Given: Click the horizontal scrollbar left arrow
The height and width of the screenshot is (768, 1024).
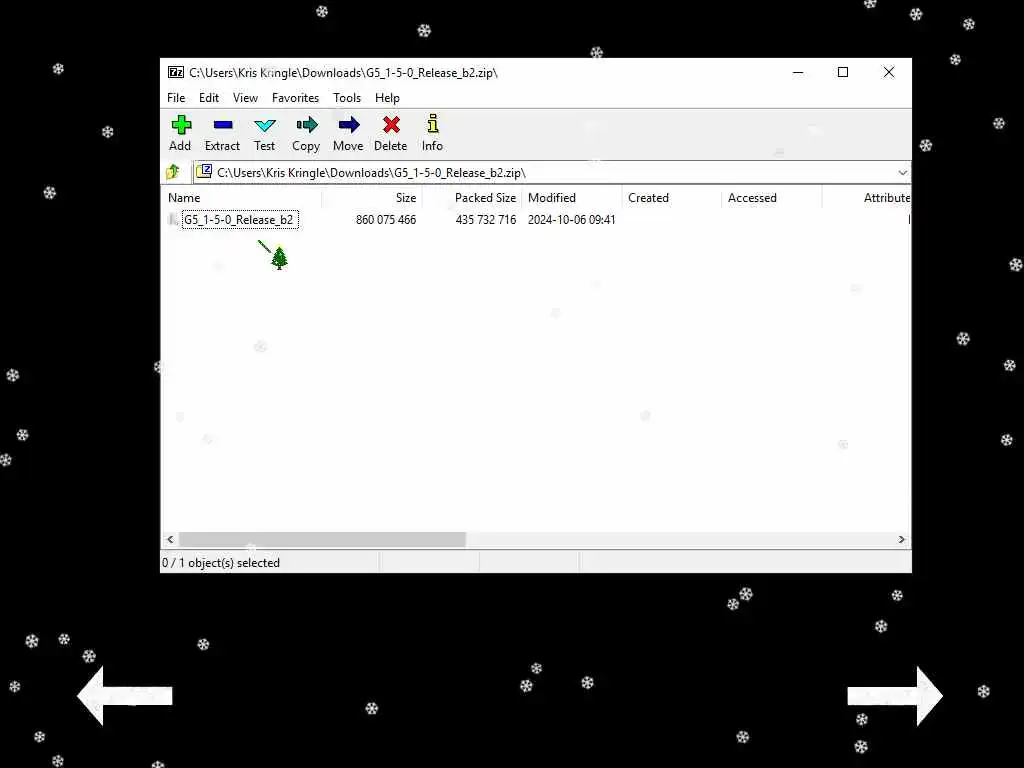Looking at the screenshot, I should (x=170, y=539).
